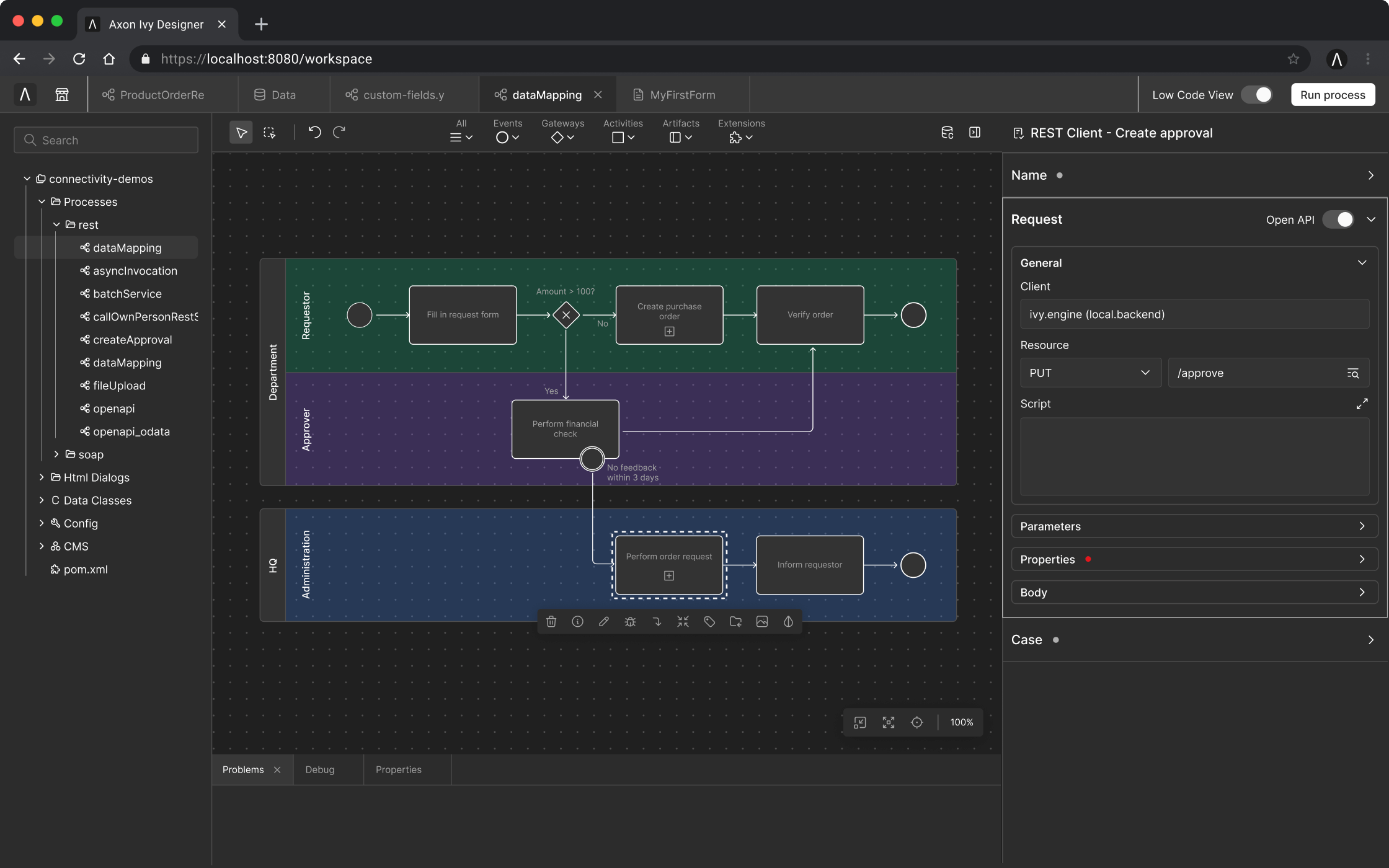
Task: Open the Debug bottom tab
Action: tap(319, 769)
